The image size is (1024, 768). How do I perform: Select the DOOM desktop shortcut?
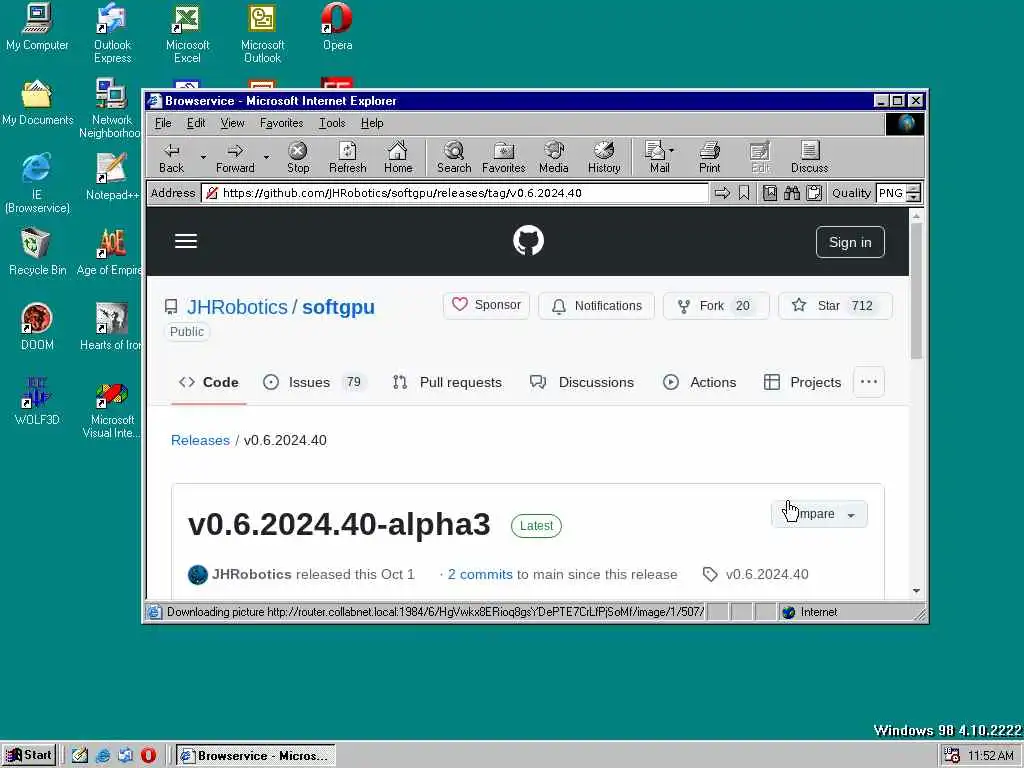pos(37,327)
